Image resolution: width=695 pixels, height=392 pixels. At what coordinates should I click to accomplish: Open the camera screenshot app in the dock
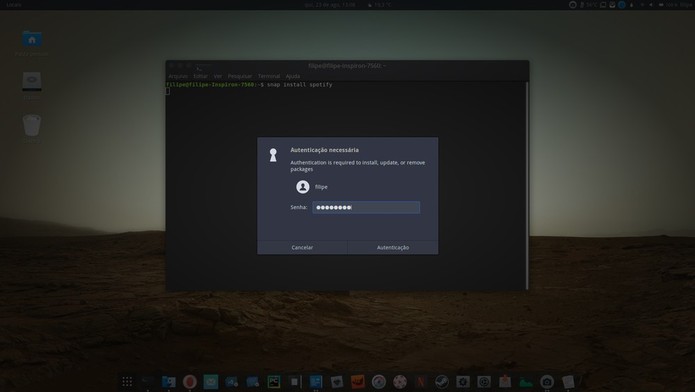(547, 381)
